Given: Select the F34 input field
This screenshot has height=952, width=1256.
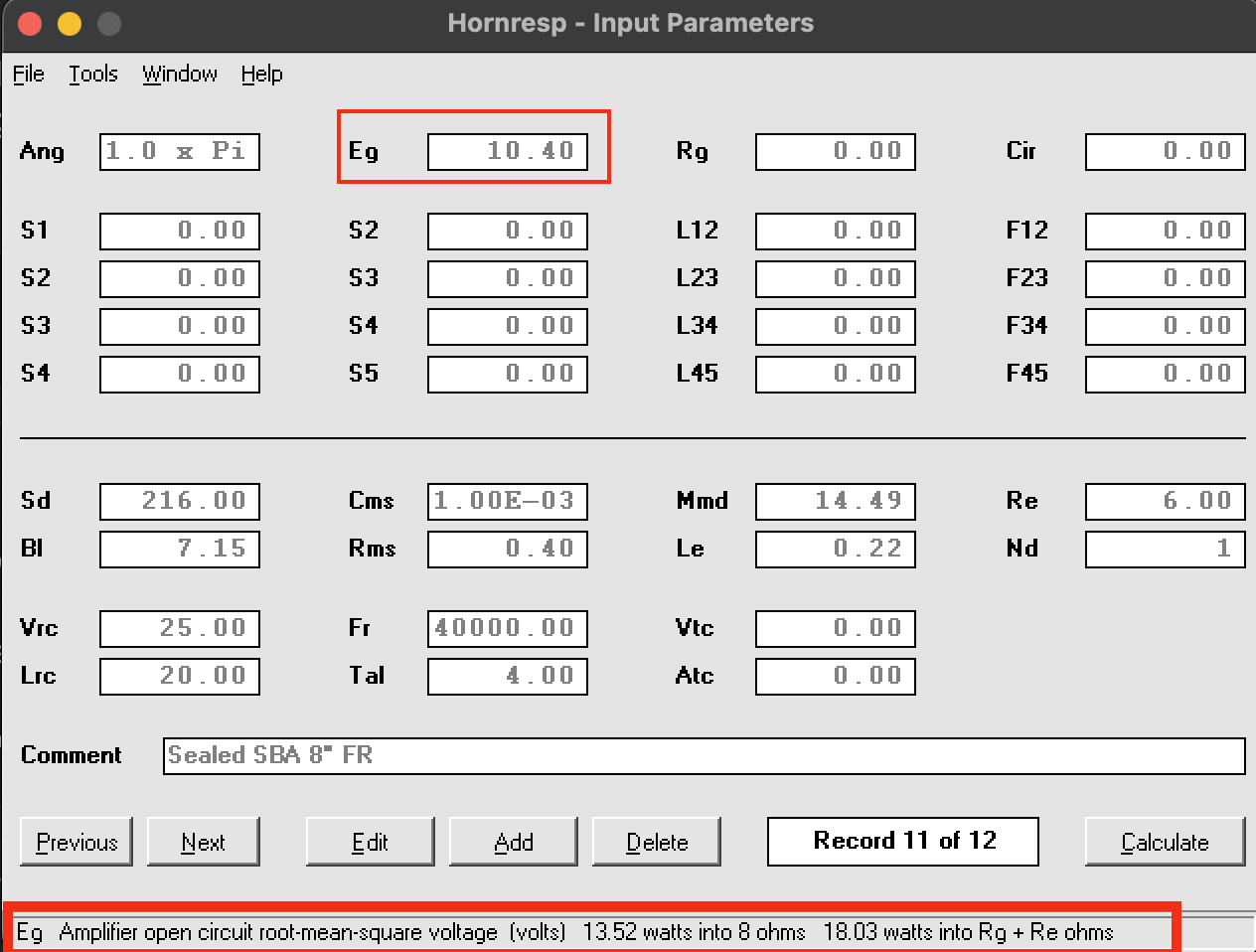Looking at the screenshot, I should [1166, 327].
